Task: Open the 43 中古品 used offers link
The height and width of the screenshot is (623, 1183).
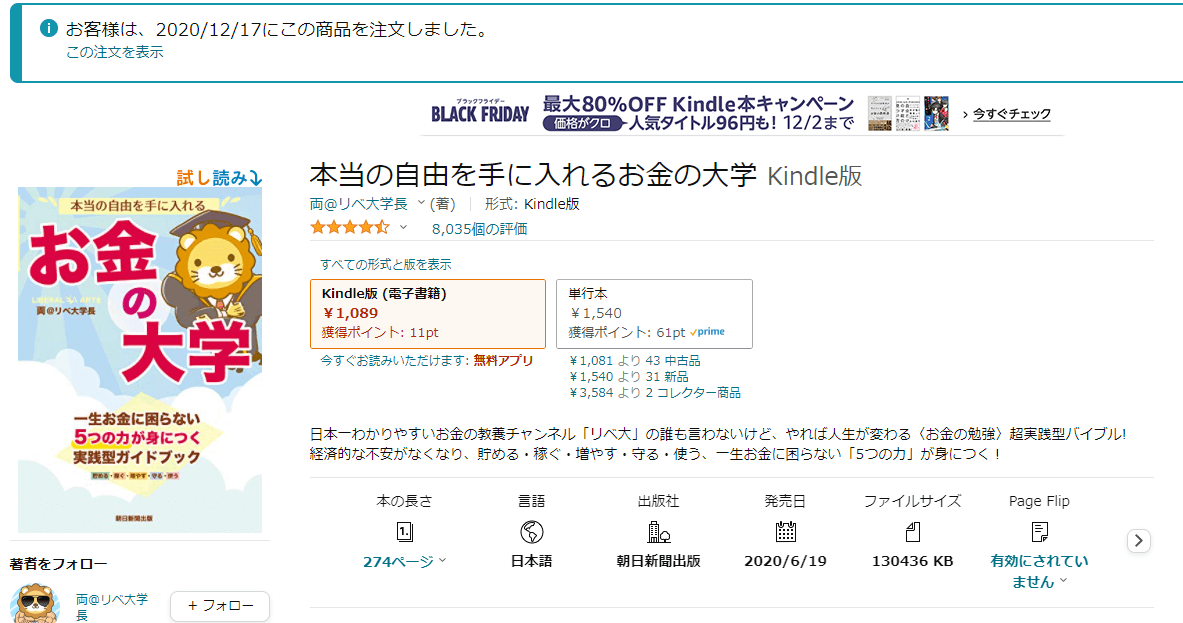Action: [672, 361]
